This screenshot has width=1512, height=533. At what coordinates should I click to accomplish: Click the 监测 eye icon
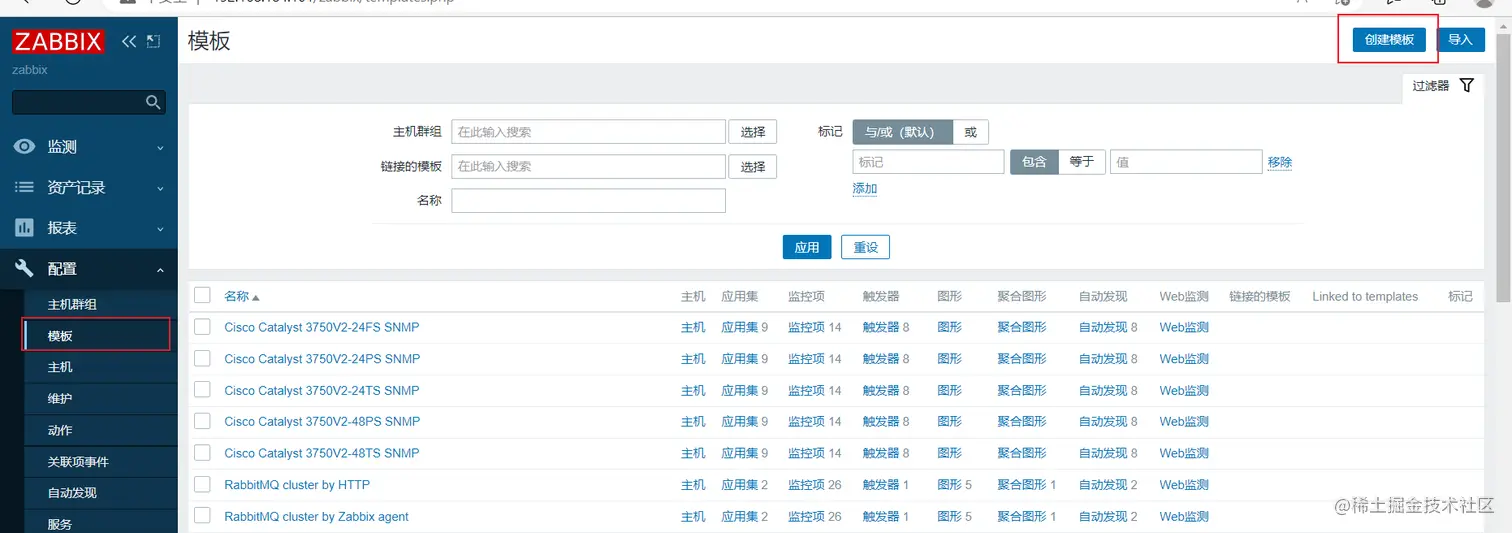25,147
